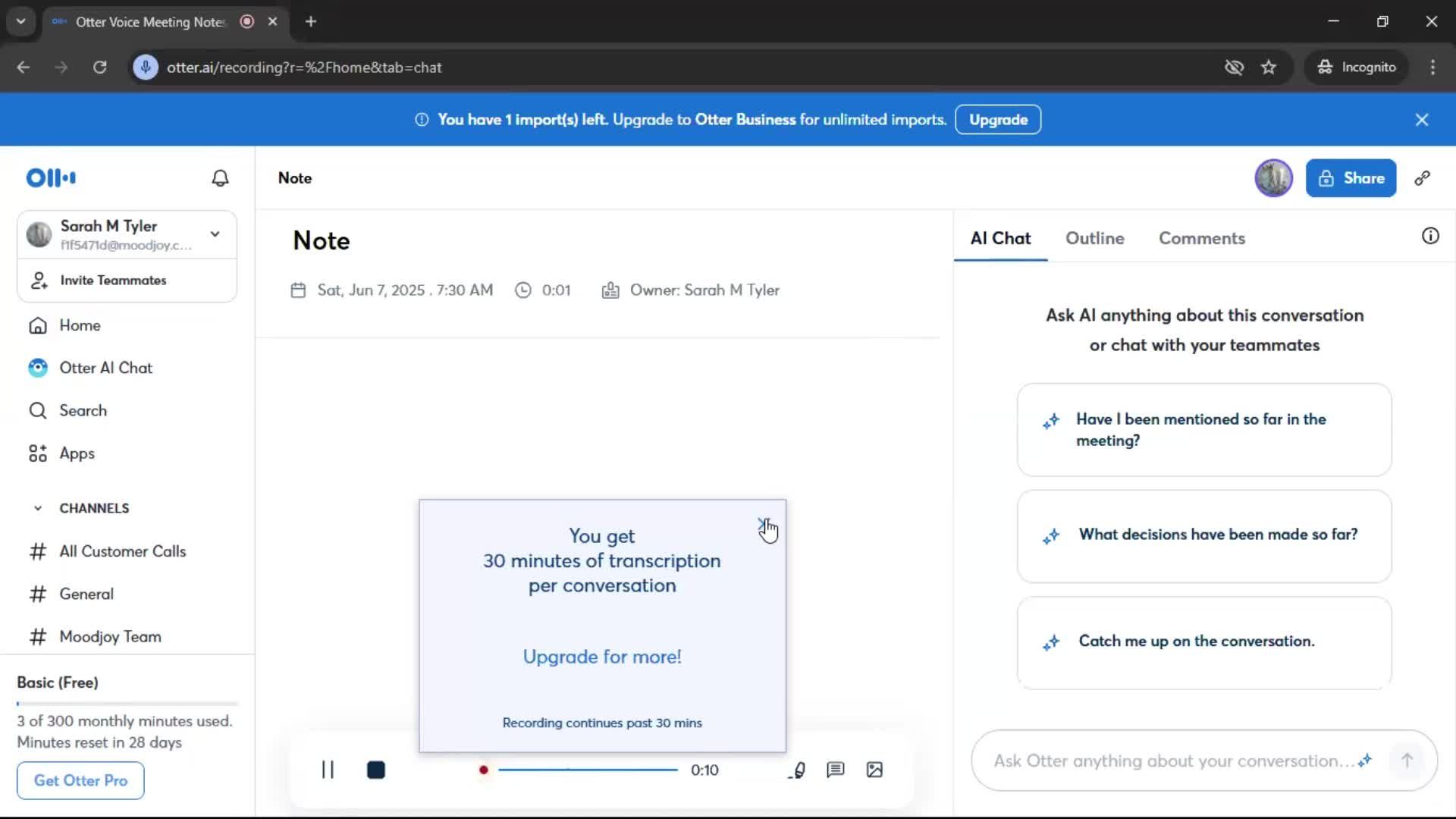Open the All Customer Calls channel

pos(122,551)
